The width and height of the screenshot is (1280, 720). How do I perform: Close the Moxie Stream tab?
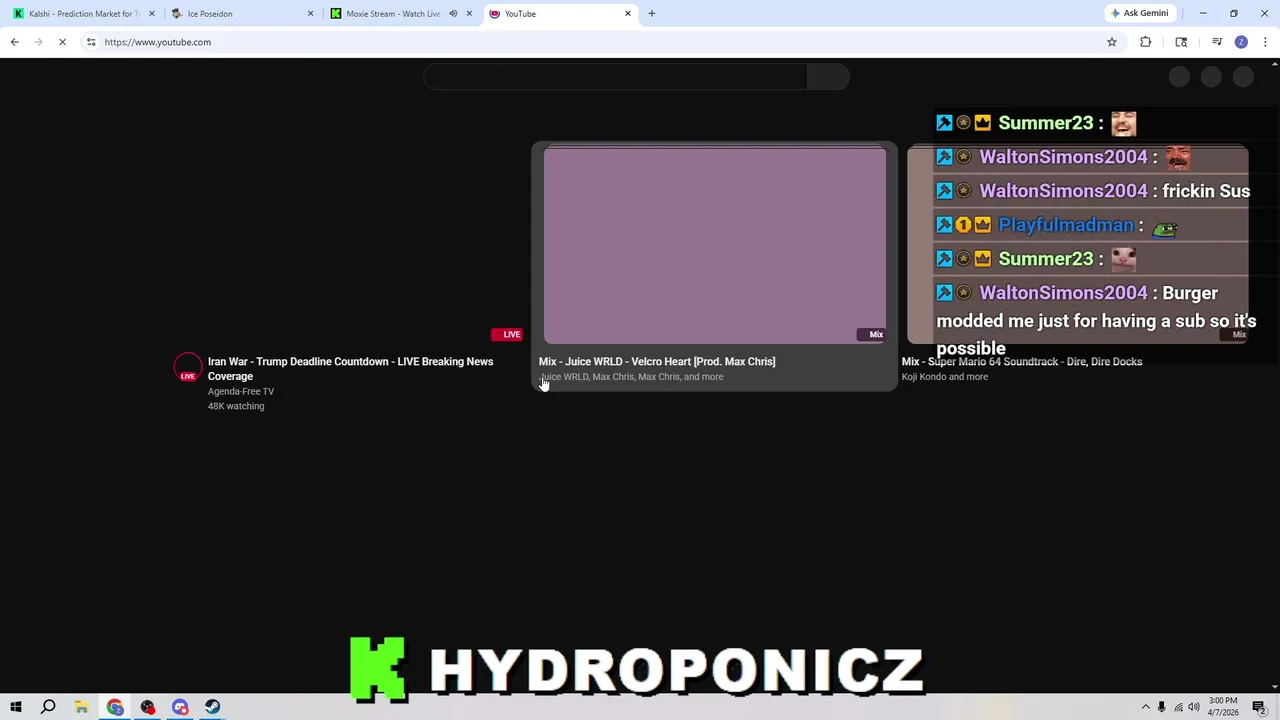[469, 14]
